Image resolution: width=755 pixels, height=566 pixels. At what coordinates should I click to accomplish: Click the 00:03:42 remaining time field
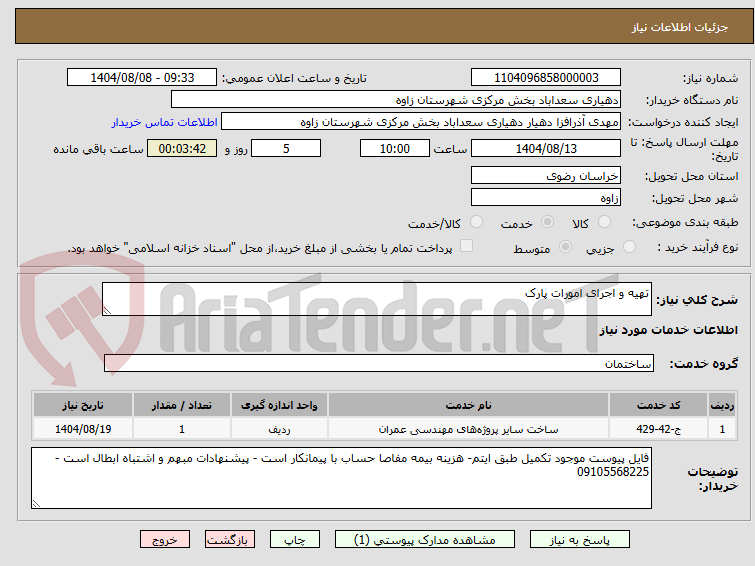tap(182, 148)
